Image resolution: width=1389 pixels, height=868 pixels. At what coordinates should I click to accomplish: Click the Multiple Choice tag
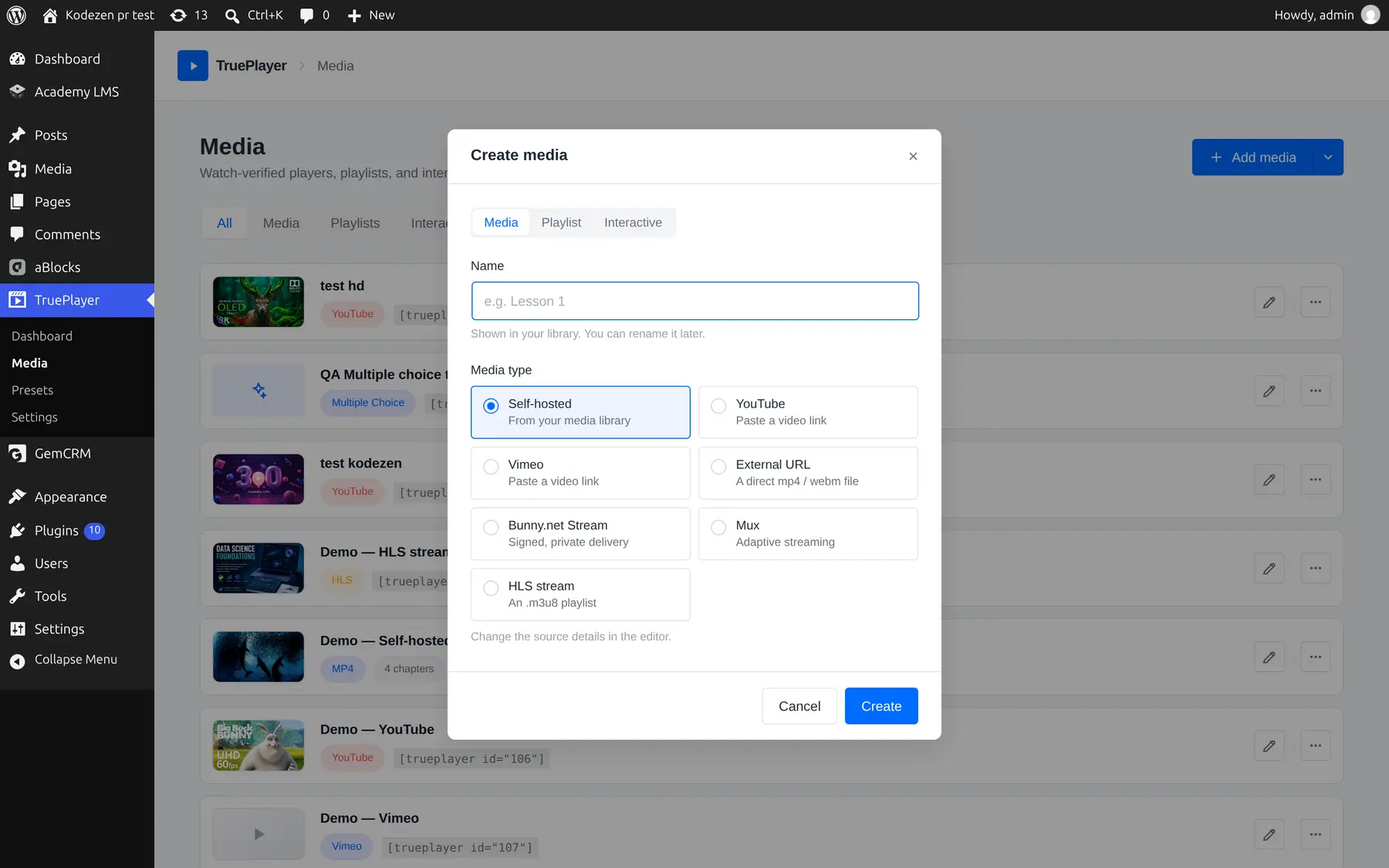368,403
